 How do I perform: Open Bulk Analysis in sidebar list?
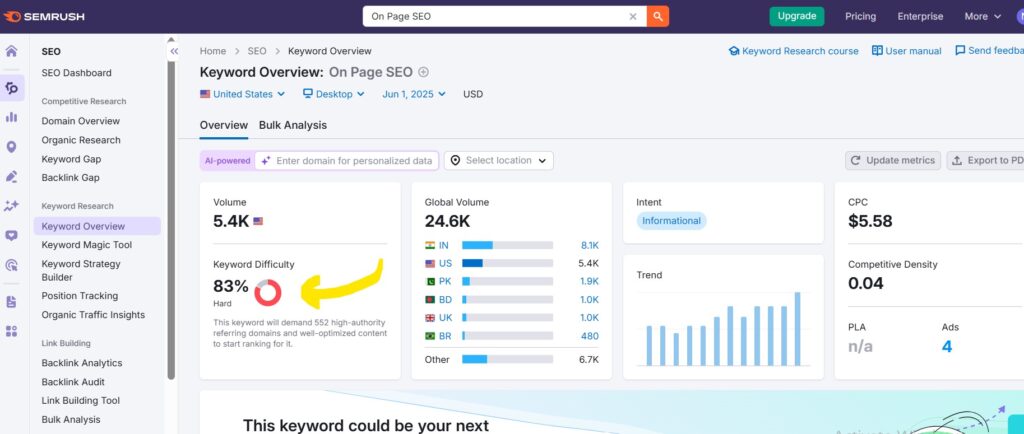(x=71, y=420)
